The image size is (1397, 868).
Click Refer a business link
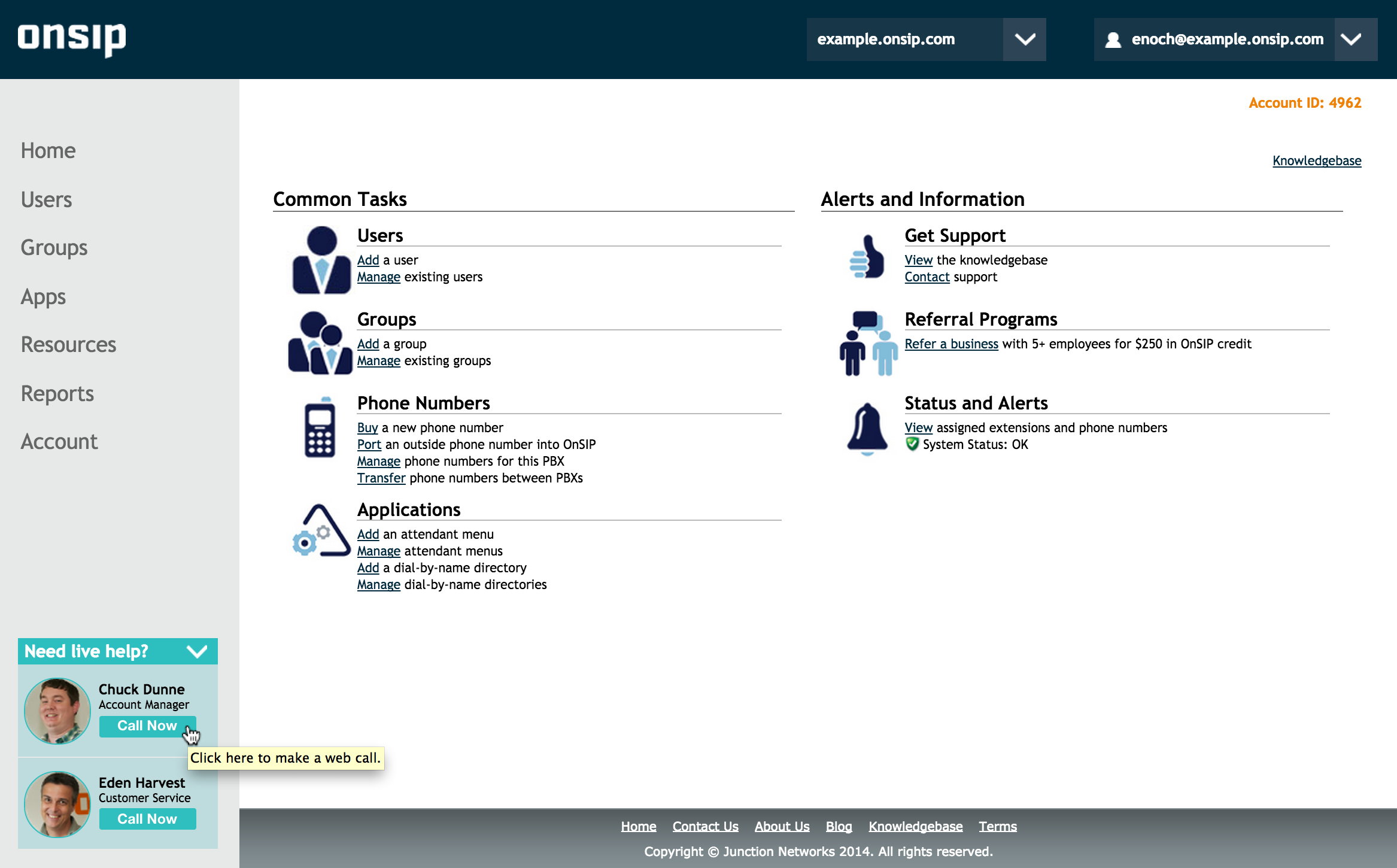pos(951,344)
